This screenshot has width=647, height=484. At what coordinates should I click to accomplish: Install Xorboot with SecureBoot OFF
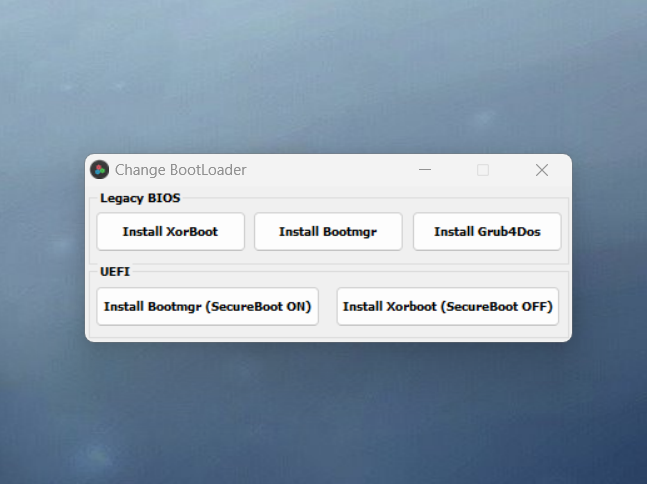(x=448, y=307)
